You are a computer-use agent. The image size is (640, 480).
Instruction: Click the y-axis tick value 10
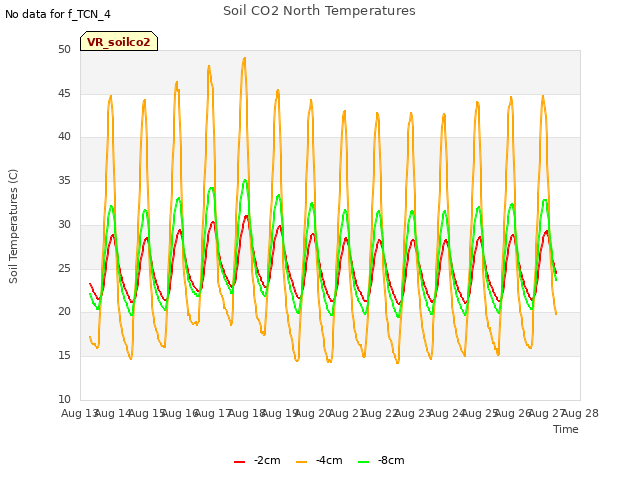[x=64, y=399]
